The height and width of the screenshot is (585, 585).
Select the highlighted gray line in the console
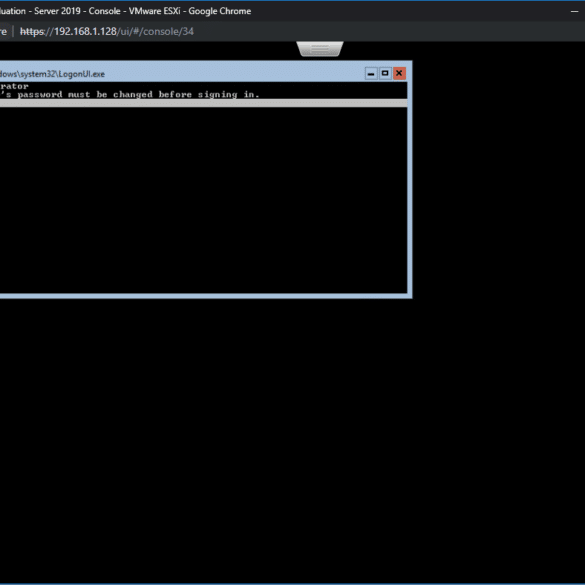click(x=203, y=103)
